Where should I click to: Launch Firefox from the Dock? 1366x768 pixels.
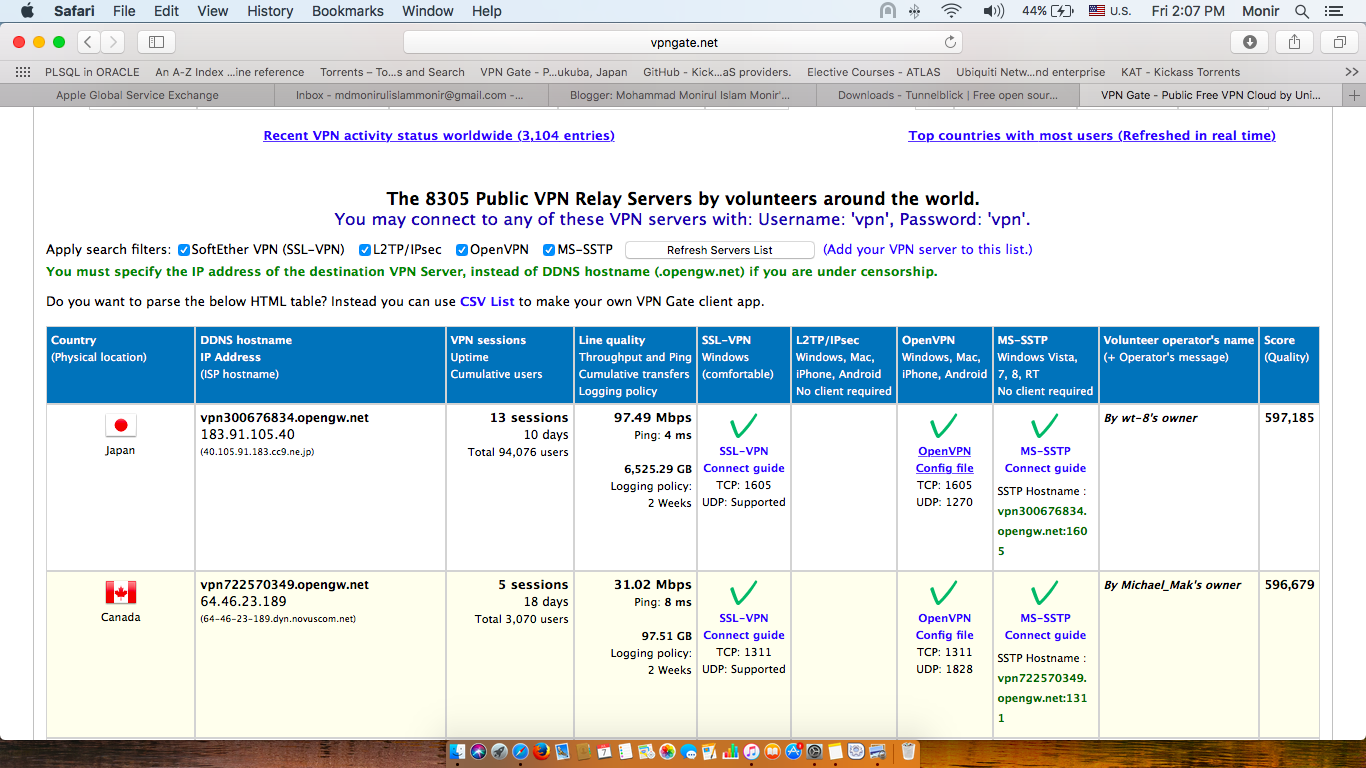pyautogui.click(x=541, y=752)
